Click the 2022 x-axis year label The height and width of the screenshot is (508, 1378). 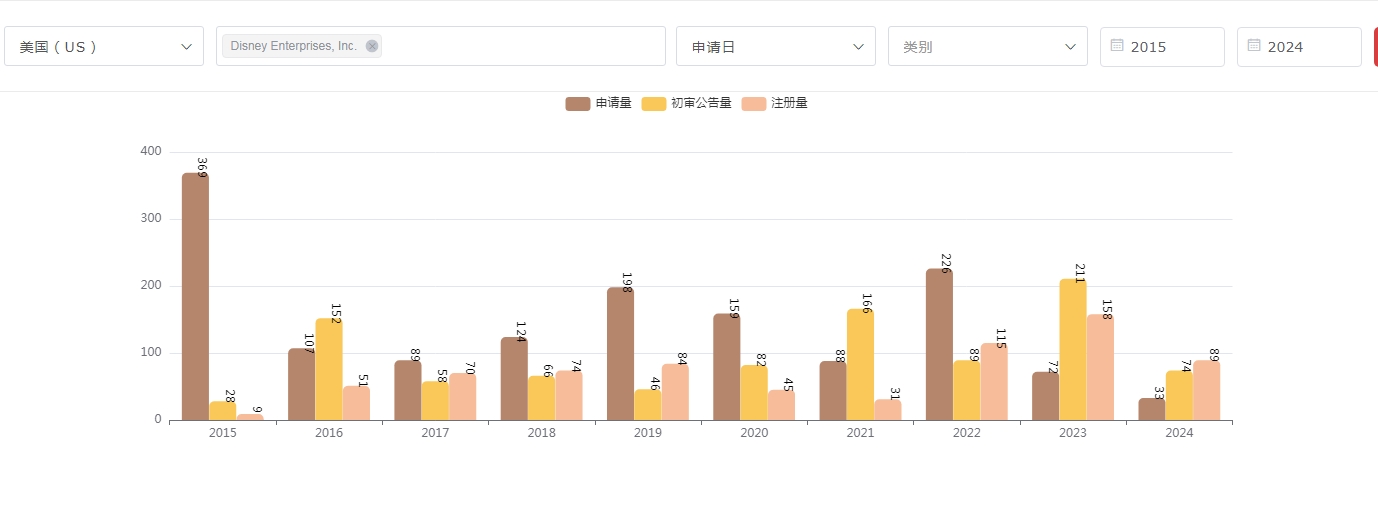click(967, 433)
